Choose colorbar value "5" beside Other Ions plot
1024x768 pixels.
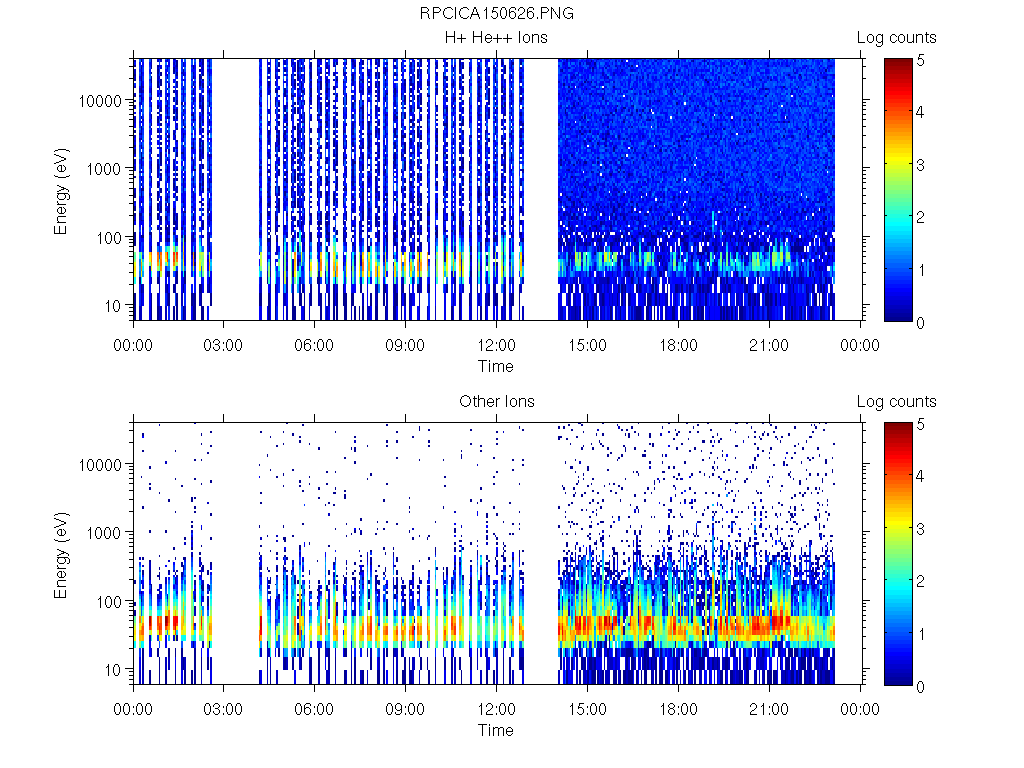[x=920, y=424]
